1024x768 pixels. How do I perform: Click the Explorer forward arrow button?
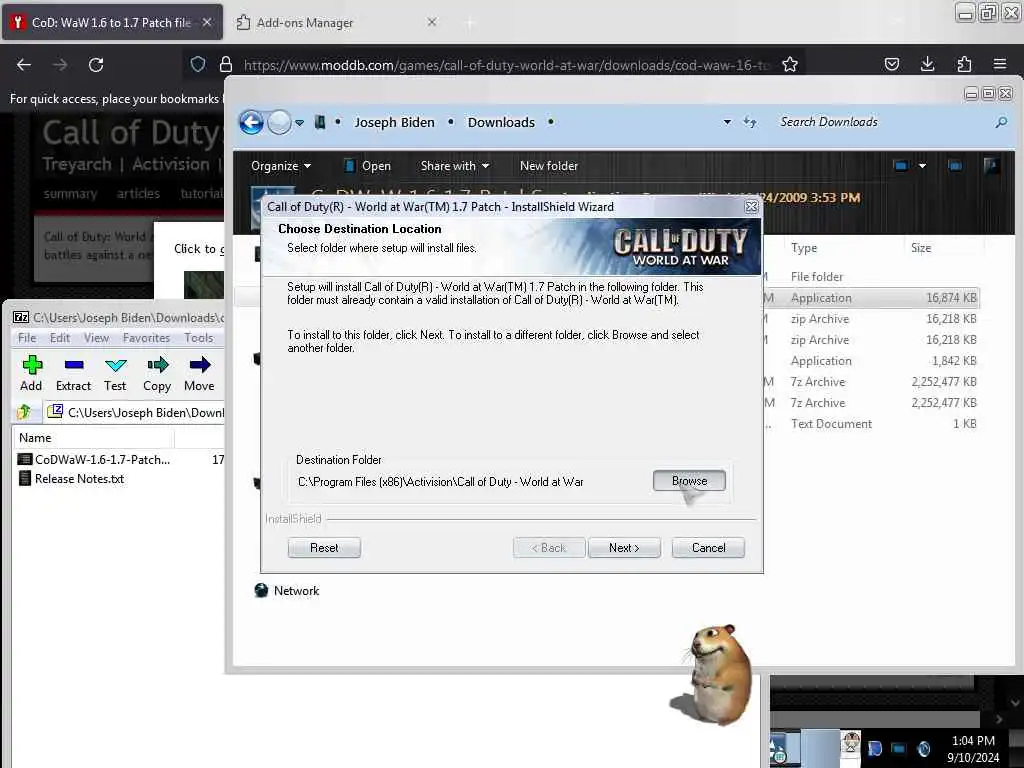tap(280, 122)
